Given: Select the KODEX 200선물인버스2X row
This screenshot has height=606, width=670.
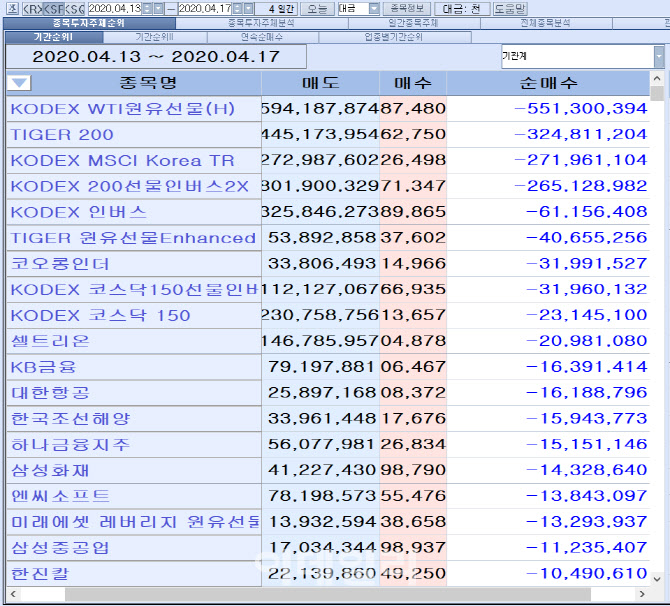Looking at the screenshot, I should coord(328,186).
